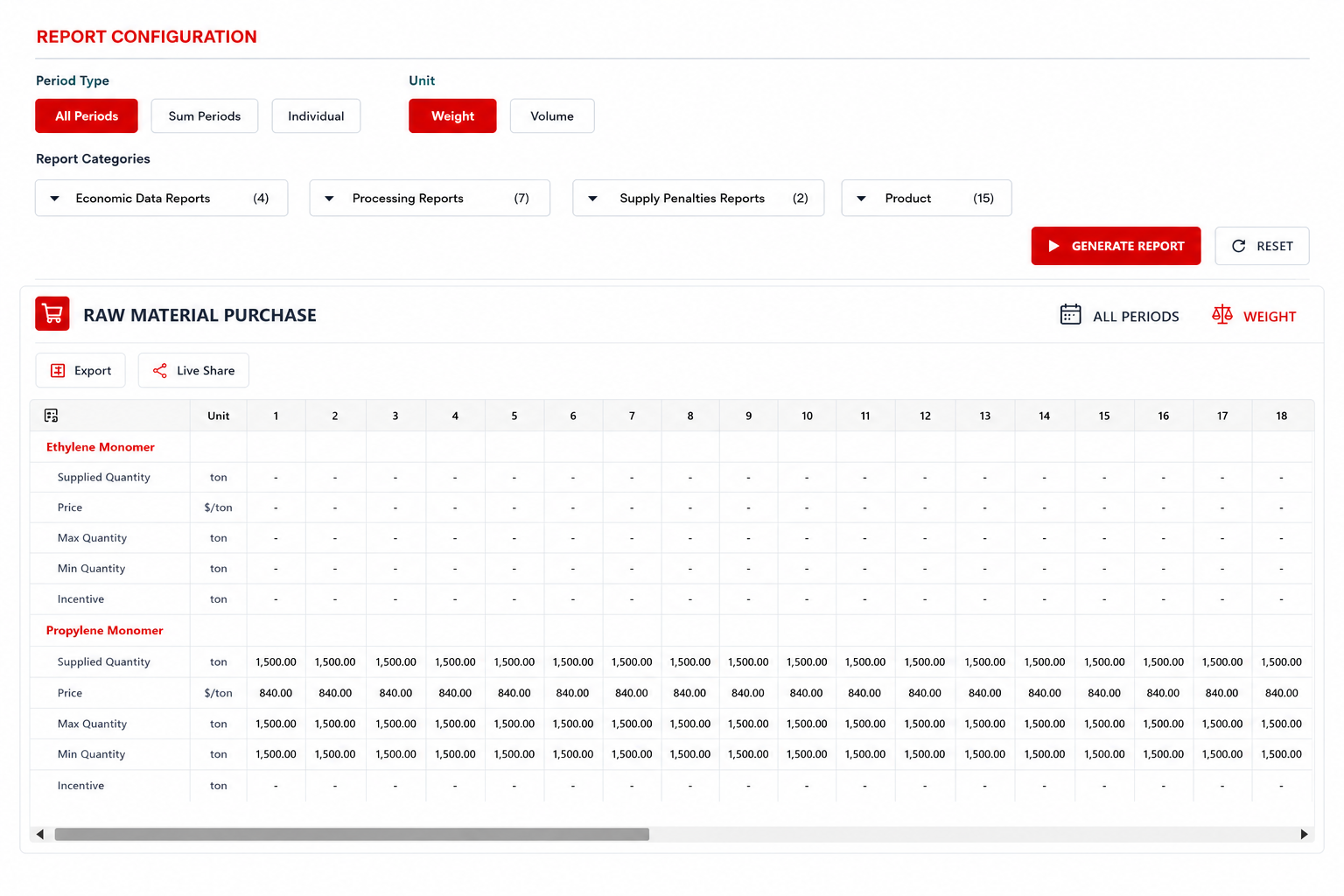The width and height of the screenshot is (1344, 896).
Task: Click the ALL PERIODS label
Action: click(x=1136, y=317)
